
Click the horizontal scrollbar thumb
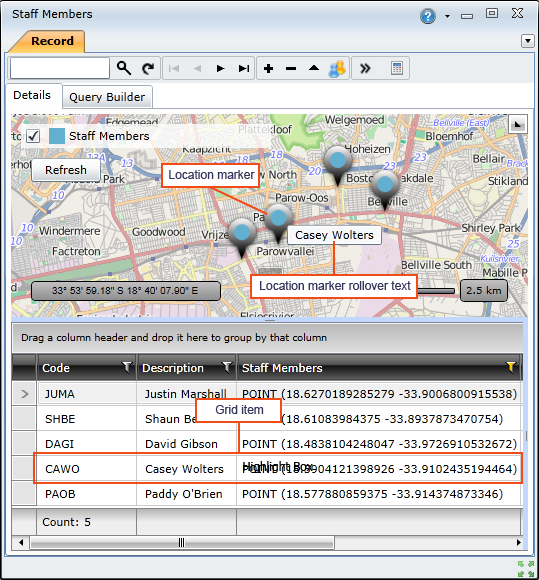click(182, 543)
